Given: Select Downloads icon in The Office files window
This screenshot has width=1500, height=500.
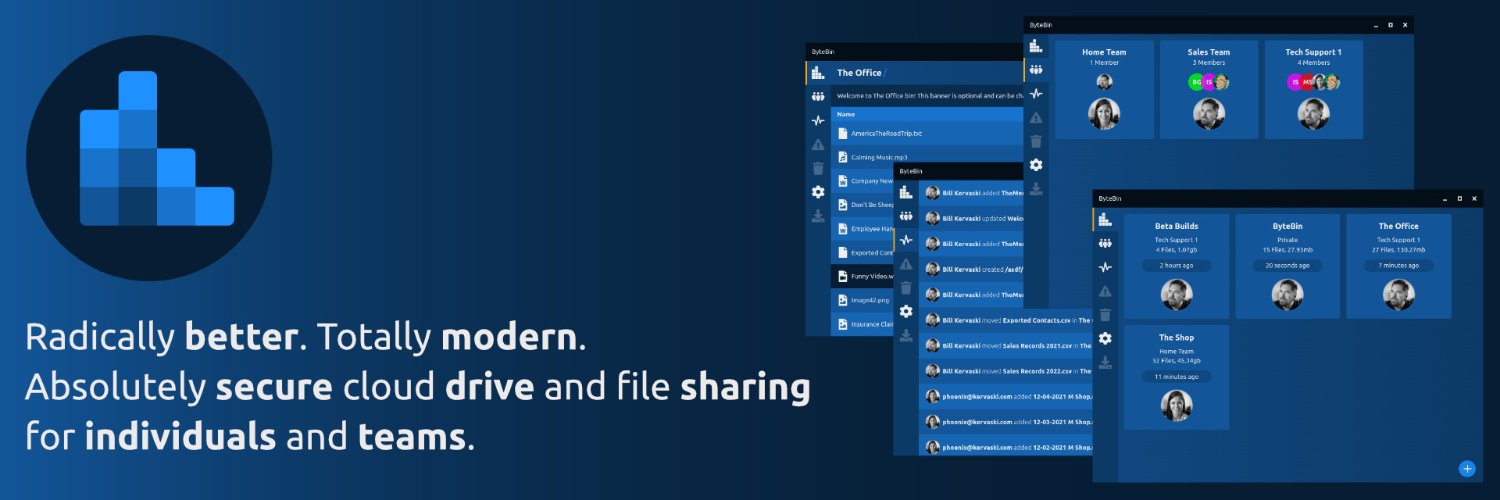Looking at the screenshot, I should (818, 215).
